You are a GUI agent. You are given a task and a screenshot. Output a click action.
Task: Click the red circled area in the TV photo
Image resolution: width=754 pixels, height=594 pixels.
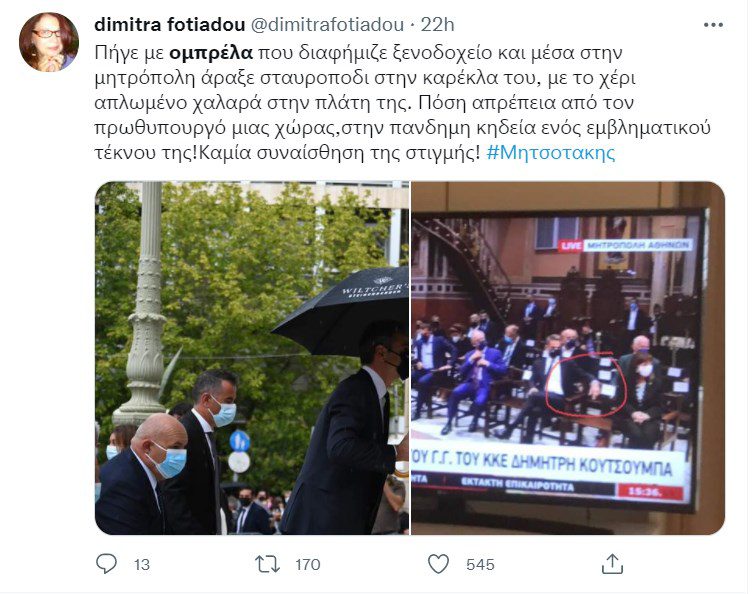pyautogui.click(x=585, y=384)
